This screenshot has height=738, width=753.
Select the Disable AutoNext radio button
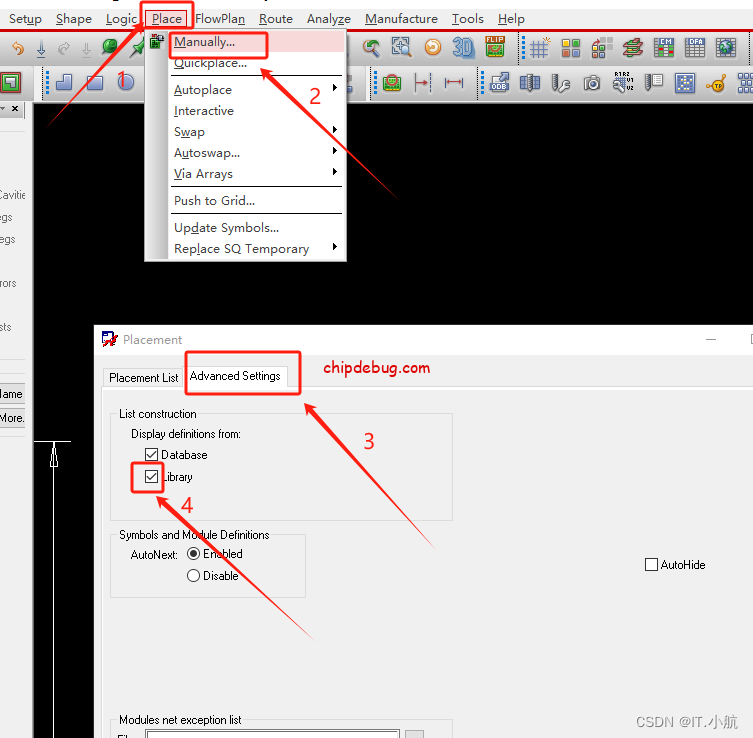[x=194, y=576]
